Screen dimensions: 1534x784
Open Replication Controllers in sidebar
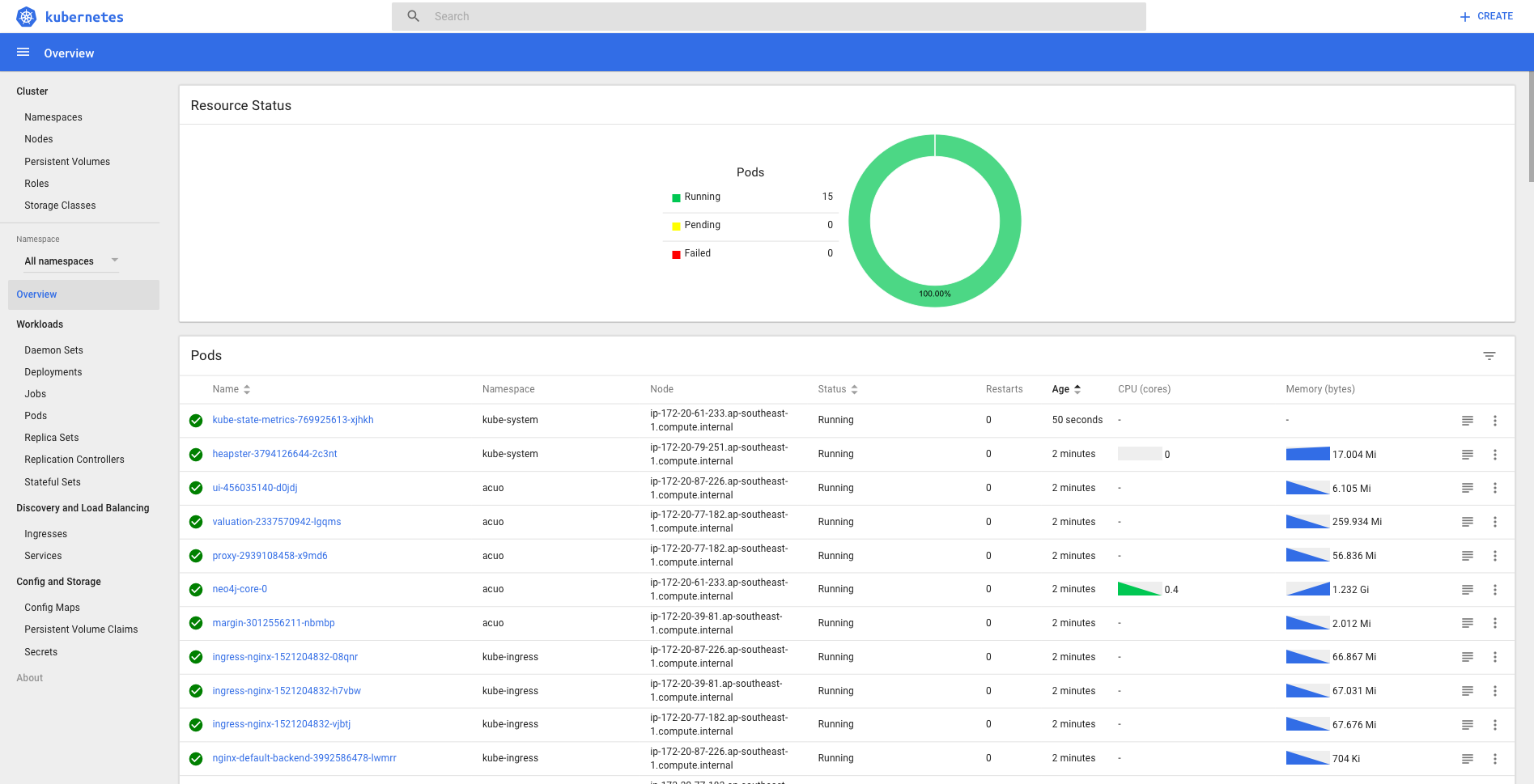tap(74, 460)
